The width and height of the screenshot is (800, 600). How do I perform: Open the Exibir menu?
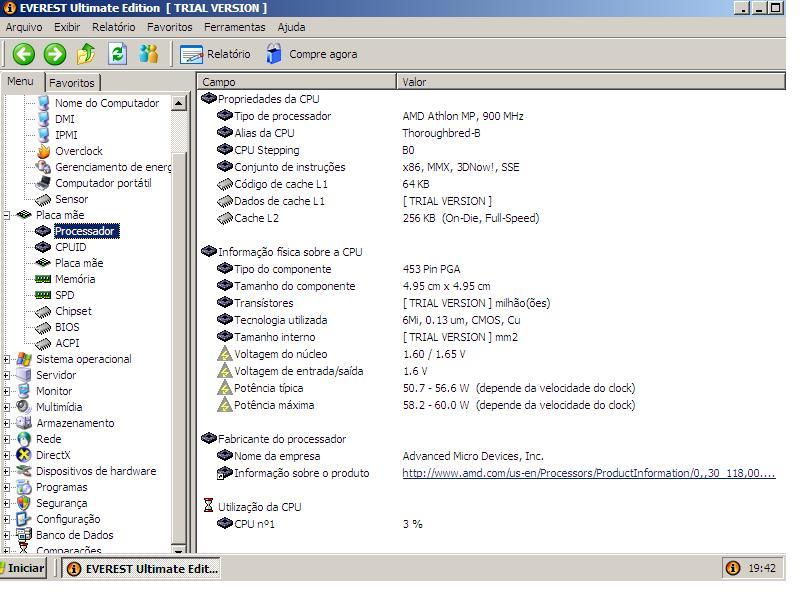(x=67, y=27)
